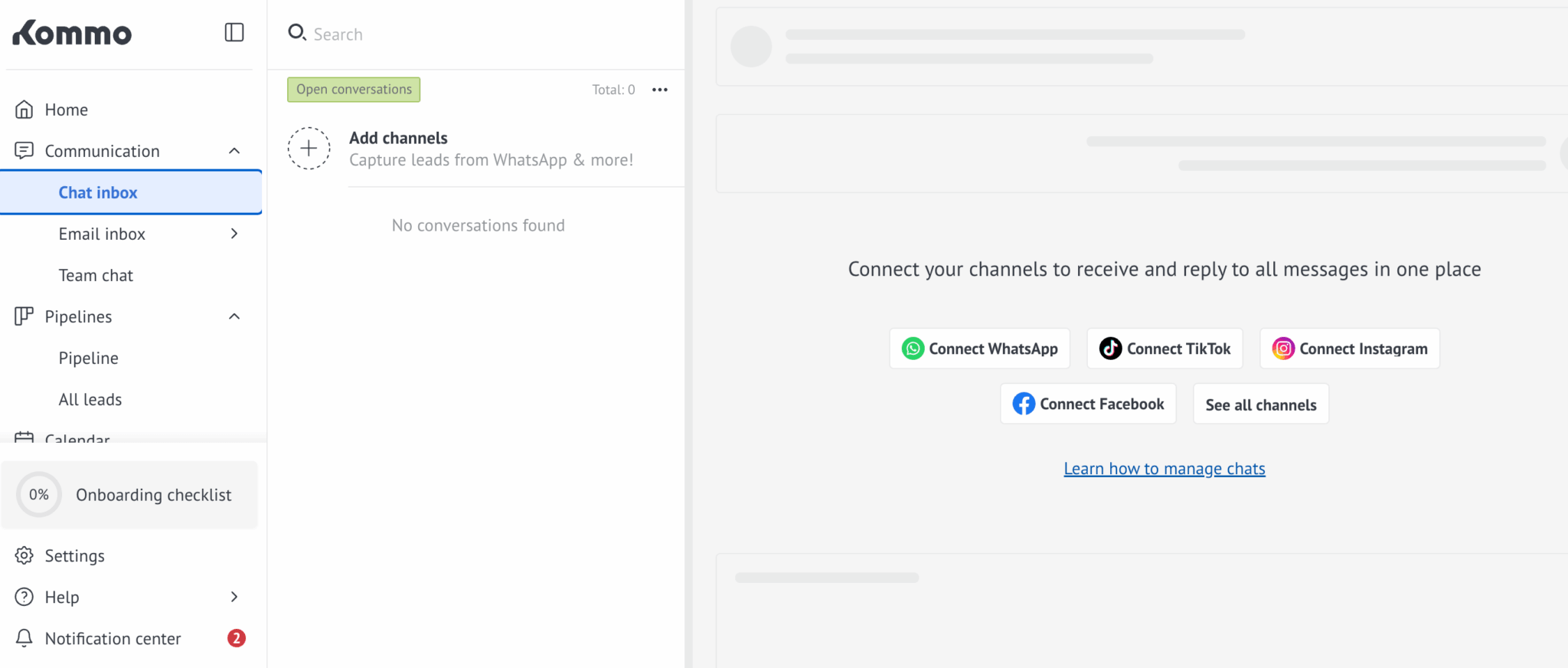The width and height of the screenshot is (1568, 668).
Task: Open the Open conversations filter tag
Action: [x=354, y=90]
